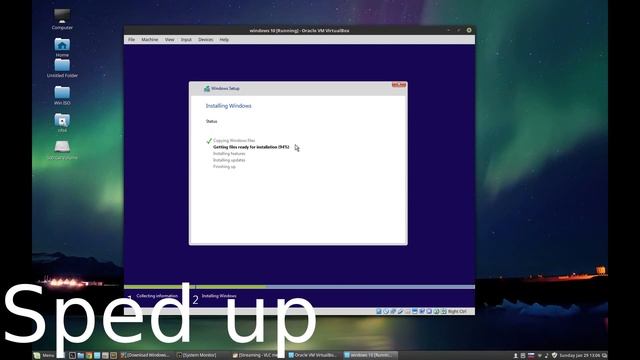
Task: Switch to the System Monitor taskbar window
Action: click(x=197, y=356)
